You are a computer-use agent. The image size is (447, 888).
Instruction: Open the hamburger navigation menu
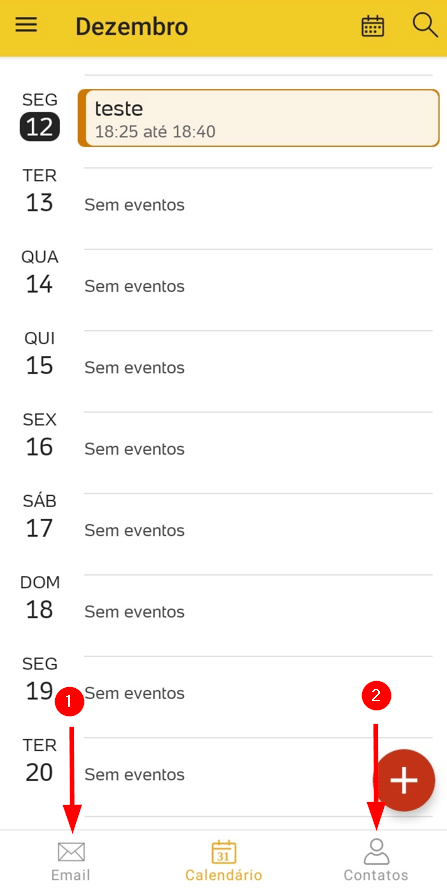point(26,25)
